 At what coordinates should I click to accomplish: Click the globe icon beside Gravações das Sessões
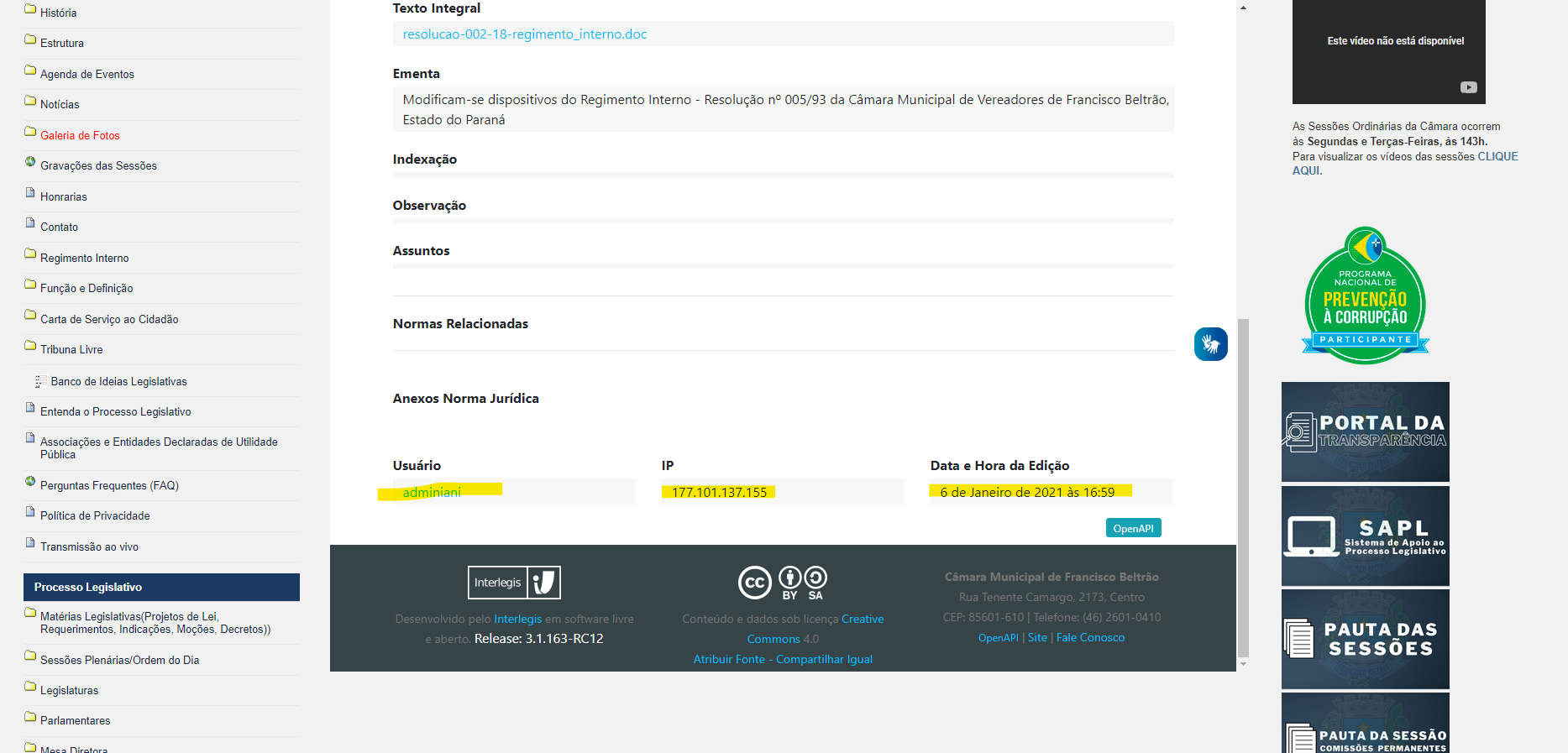30,162
